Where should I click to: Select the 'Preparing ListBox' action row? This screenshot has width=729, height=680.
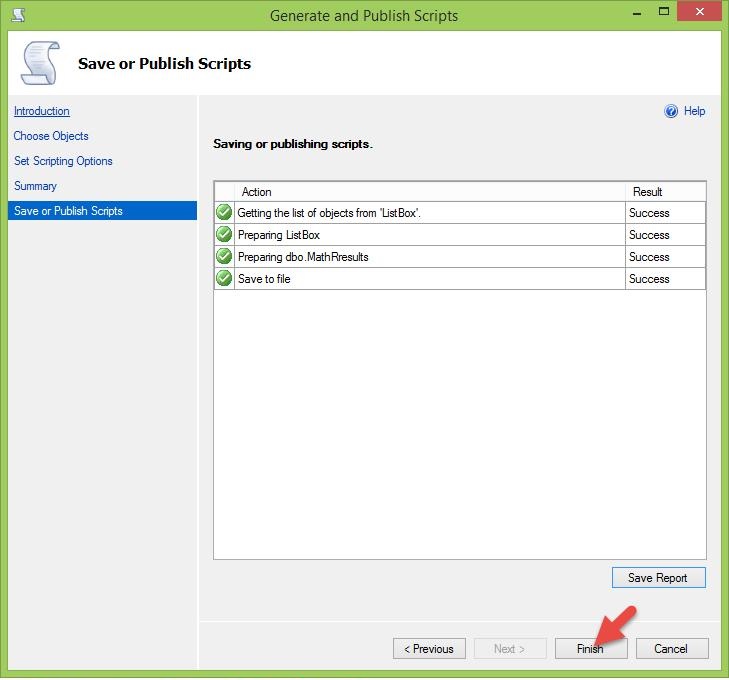(x=460, y=234)
